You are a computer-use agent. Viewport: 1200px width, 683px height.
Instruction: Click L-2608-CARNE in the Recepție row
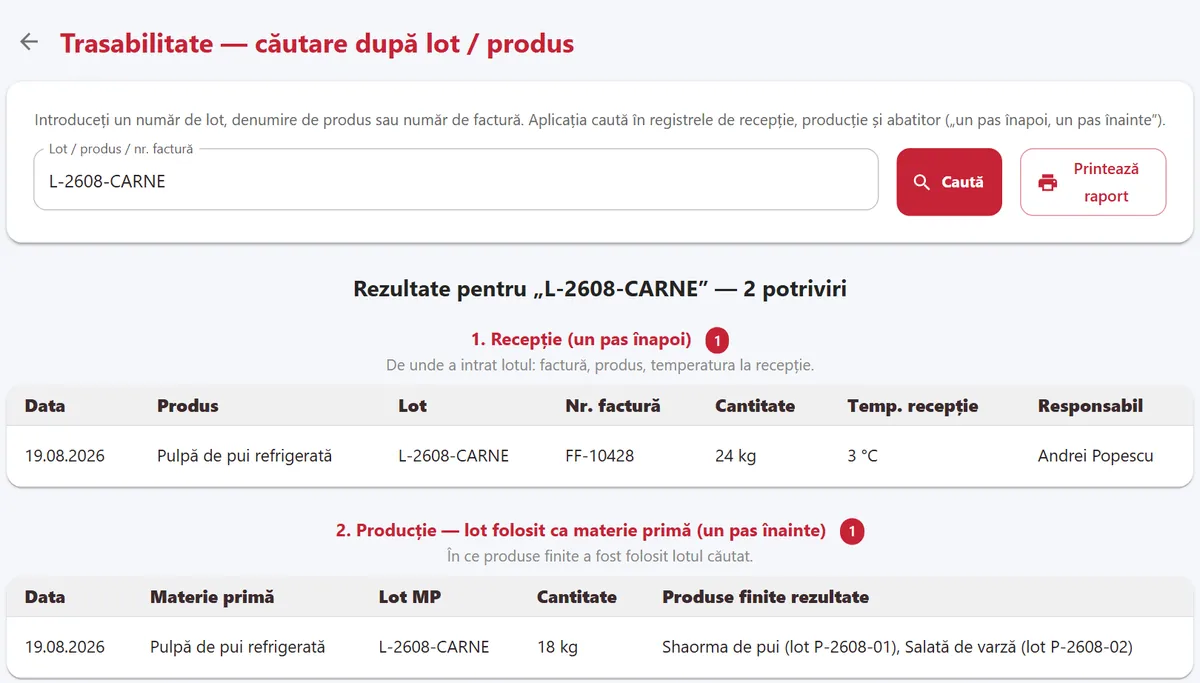[454, 456]
